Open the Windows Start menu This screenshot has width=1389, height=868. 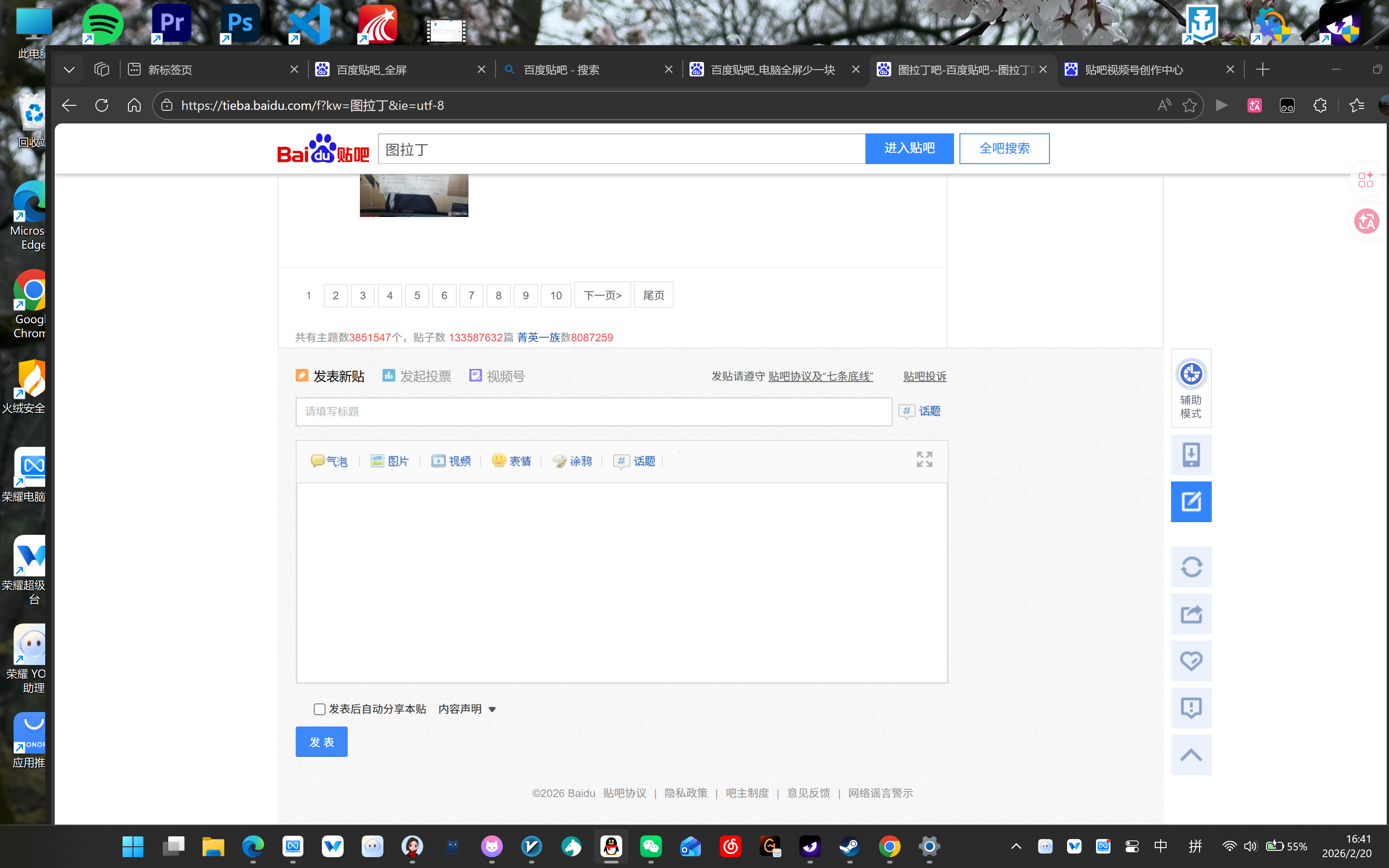(132, 846)
